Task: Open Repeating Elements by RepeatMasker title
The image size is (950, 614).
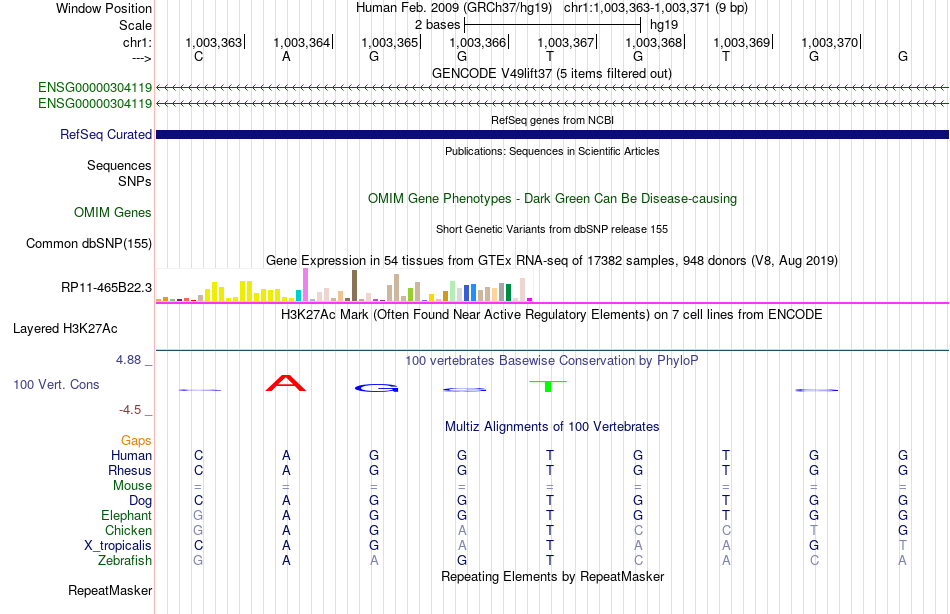Action: pyautogui.click(x=552, y=576)
